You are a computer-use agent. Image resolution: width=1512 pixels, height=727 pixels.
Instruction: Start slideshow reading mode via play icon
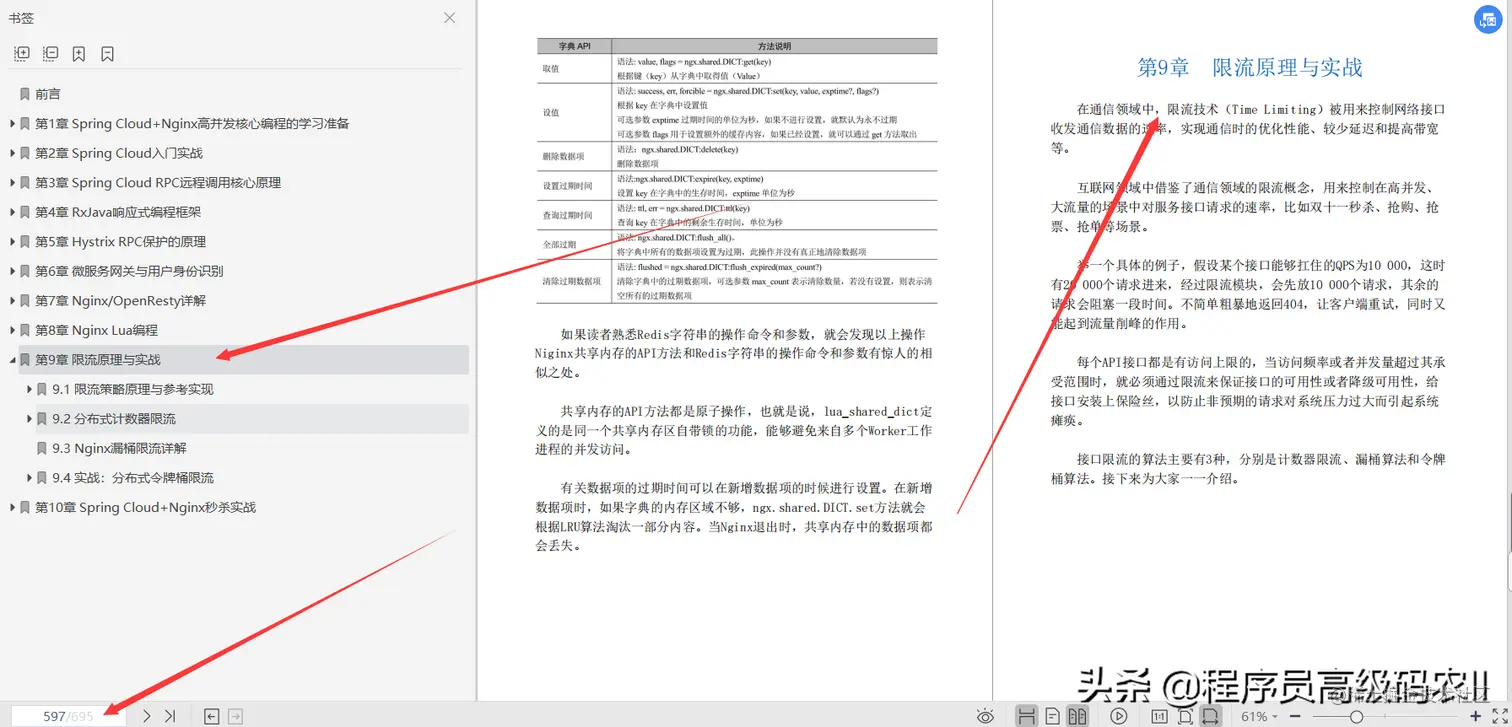[x=1118, y=716]
